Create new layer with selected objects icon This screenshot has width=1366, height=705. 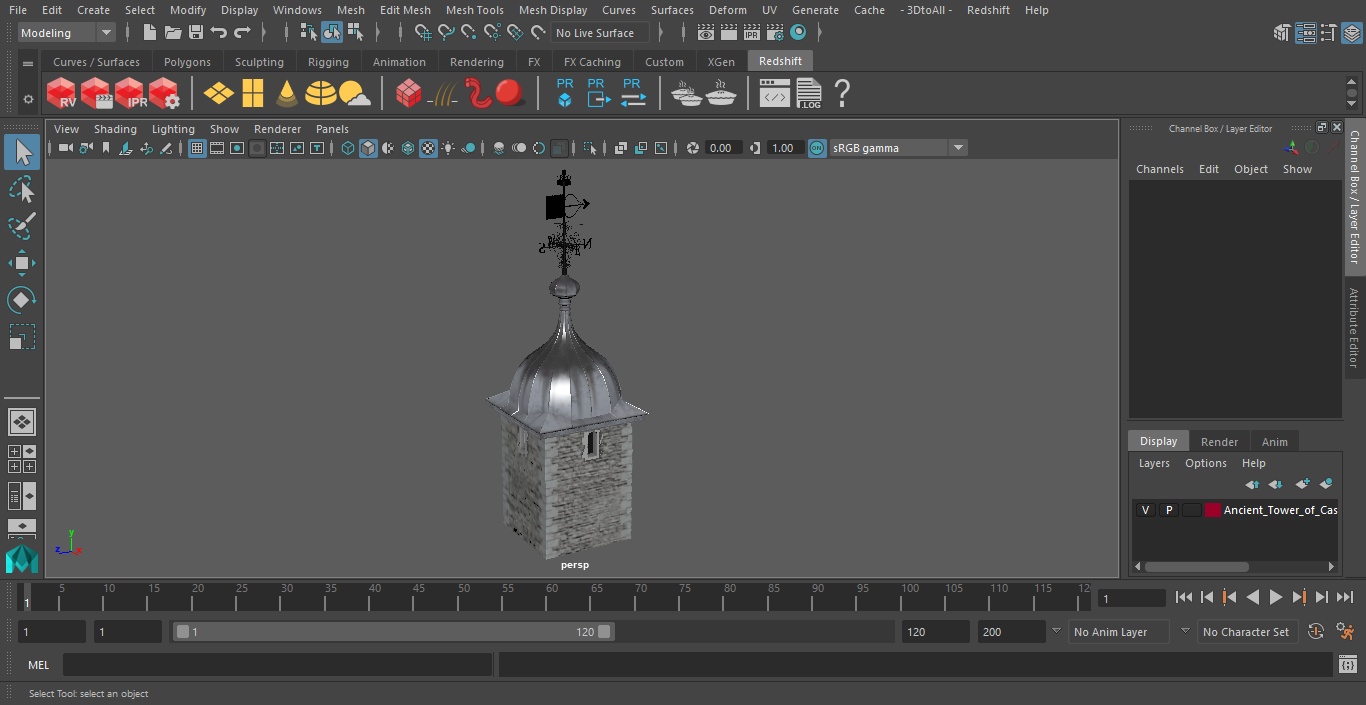point(1326,484)
